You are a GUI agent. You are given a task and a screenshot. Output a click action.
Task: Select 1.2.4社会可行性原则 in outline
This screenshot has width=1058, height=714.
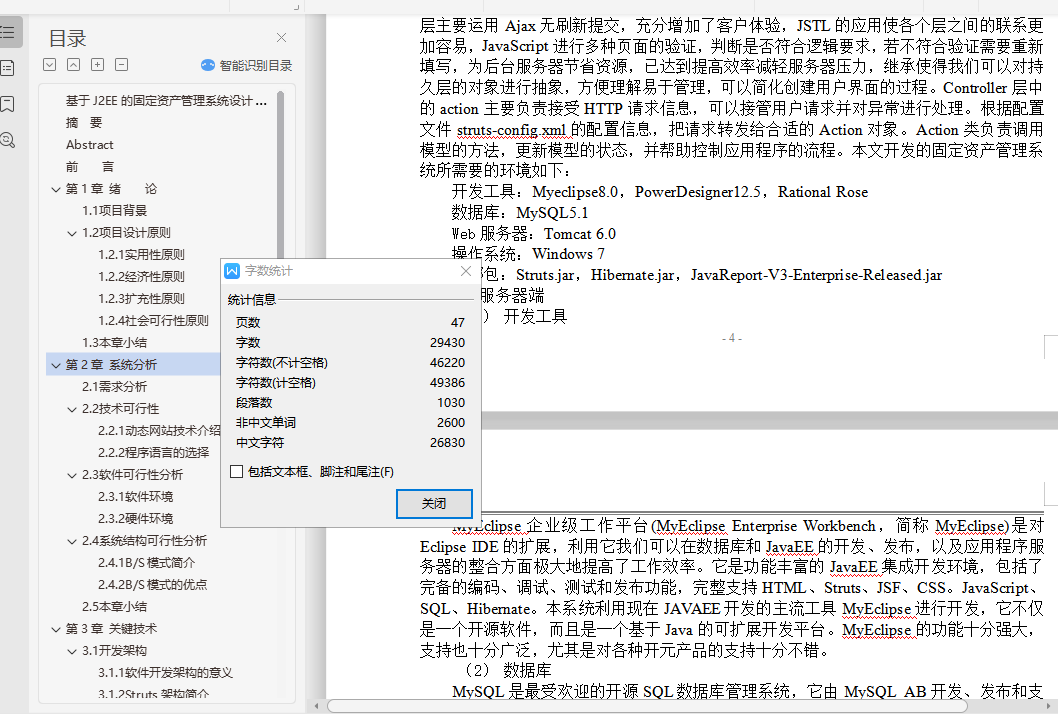pyautogui.click(x=153, y=321)
